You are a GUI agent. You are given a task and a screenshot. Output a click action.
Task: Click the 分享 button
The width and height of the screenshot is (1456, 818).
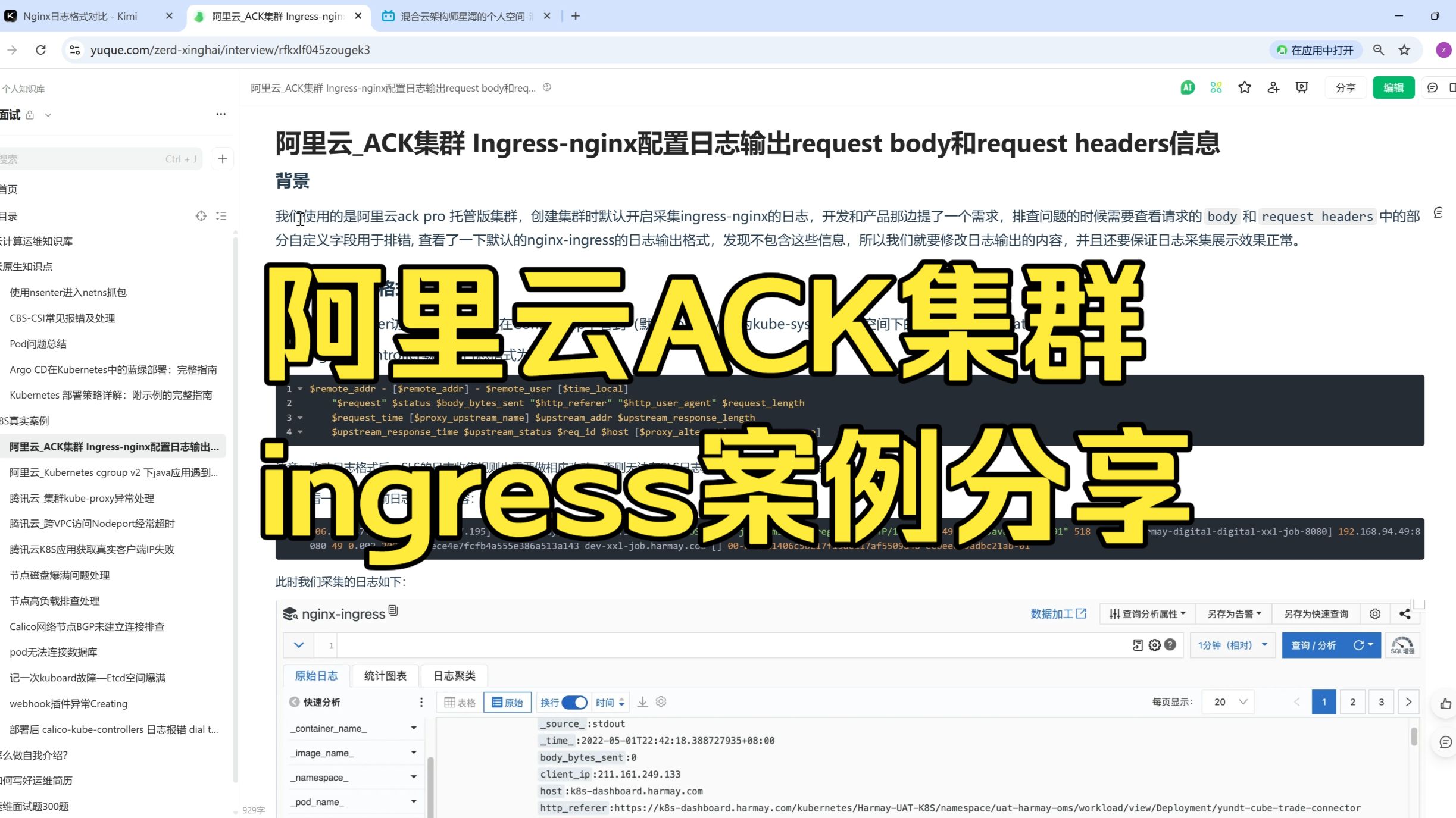pos(1345,87)
